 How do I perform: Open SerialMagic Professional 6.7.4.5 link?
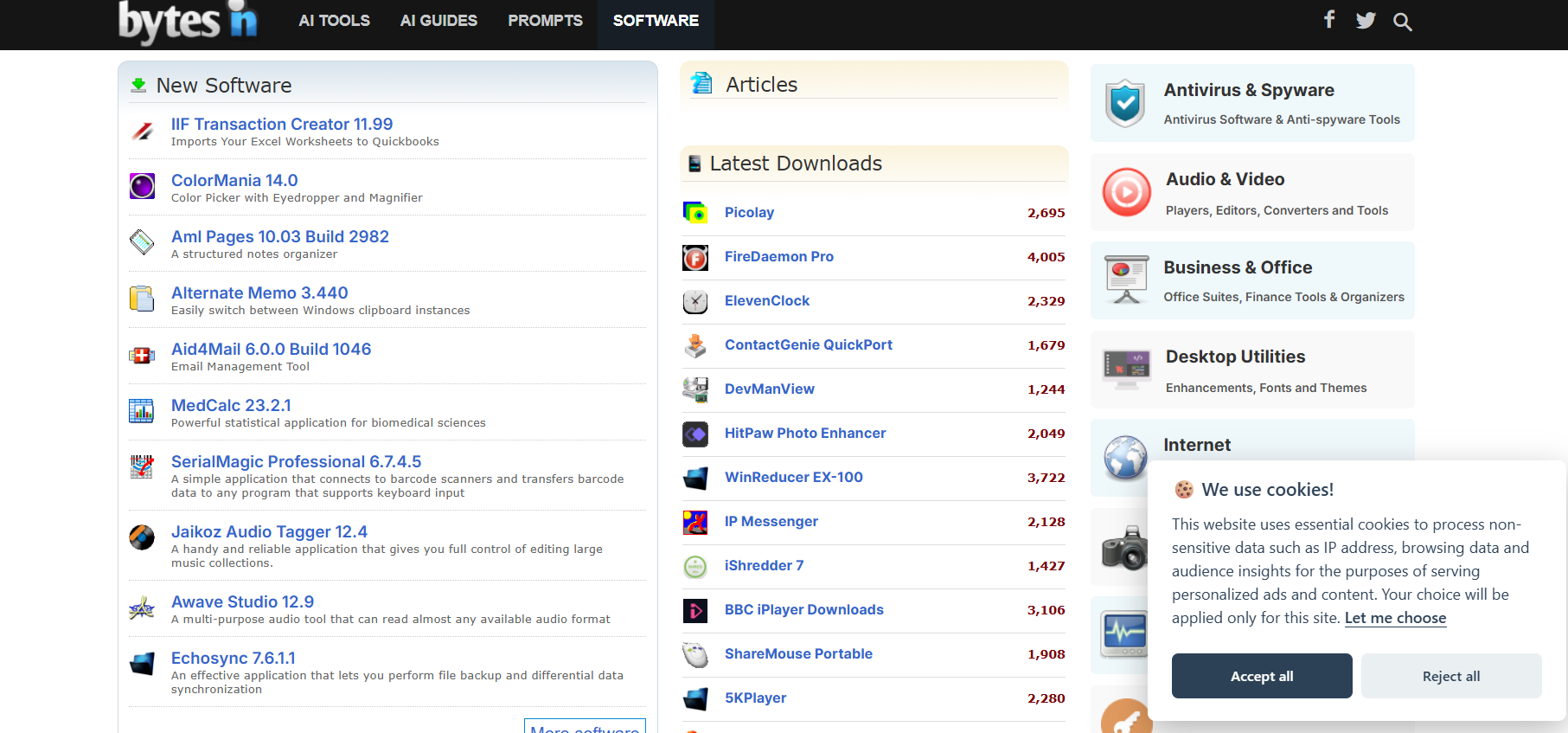[x=297, y=461]
